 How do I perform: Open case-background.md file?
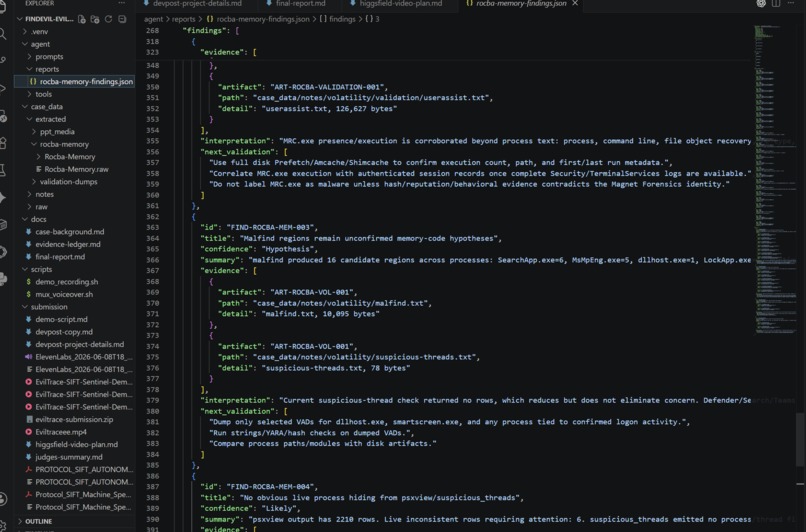click(x=75, y=232)
